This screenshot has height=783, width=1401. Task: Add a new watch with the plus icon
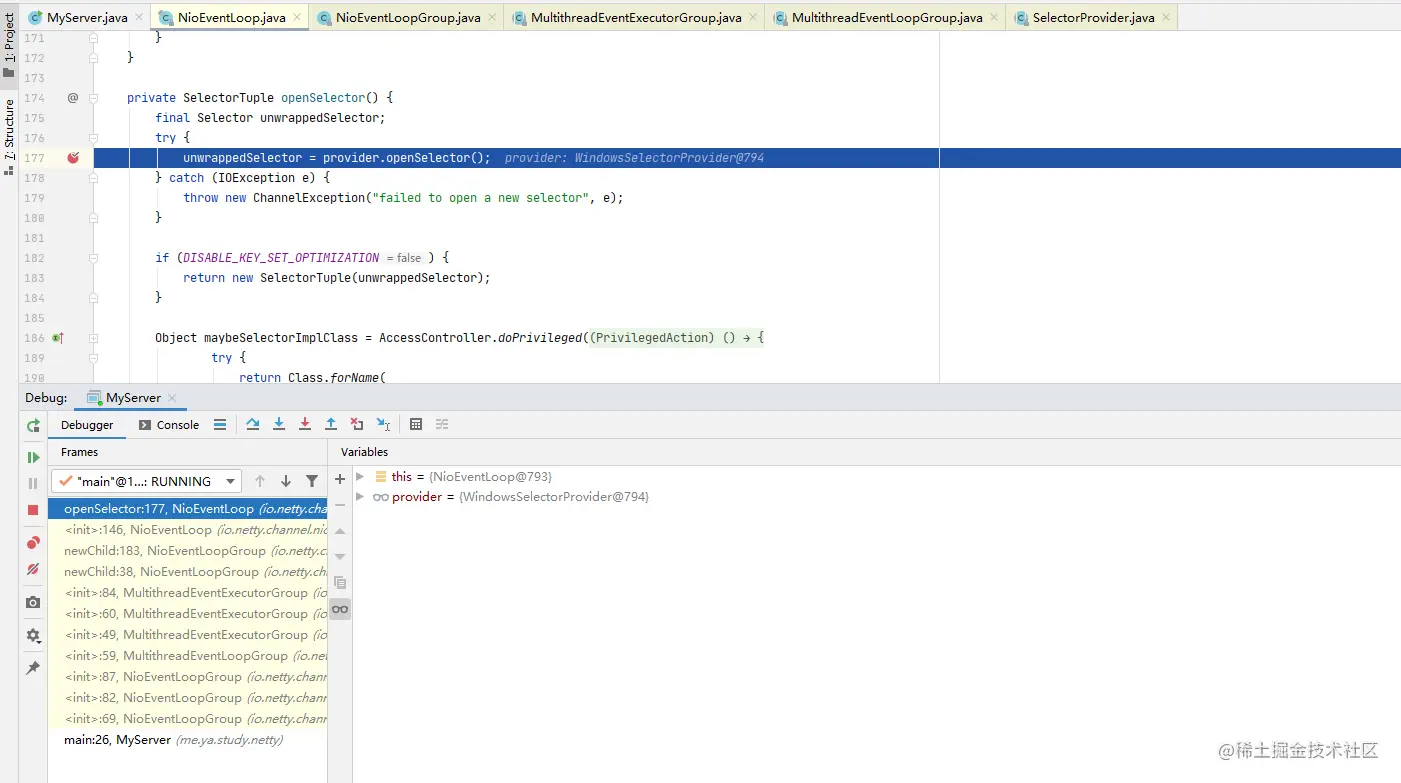pos(340,479)
